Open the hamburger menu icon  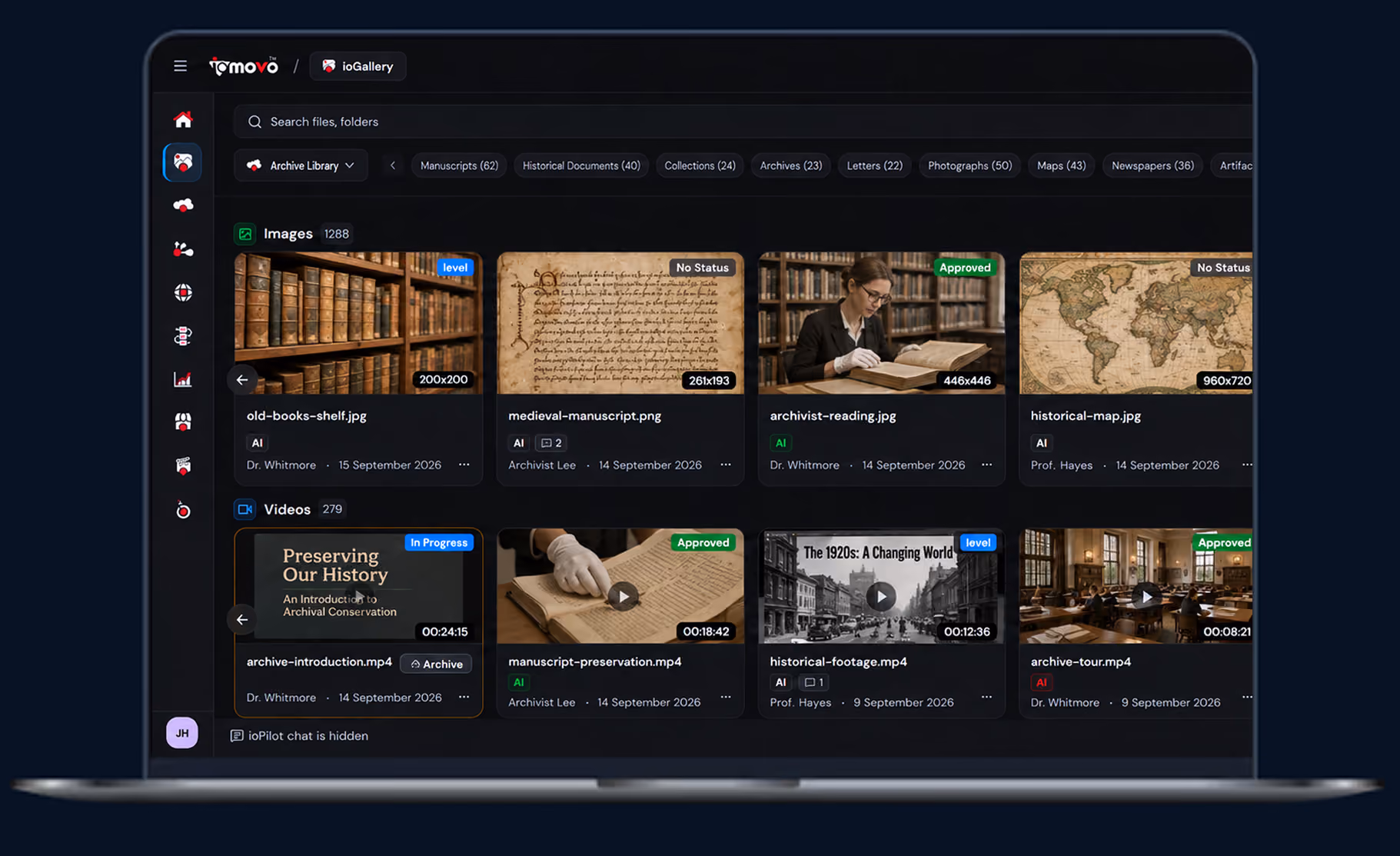(180, 66)
